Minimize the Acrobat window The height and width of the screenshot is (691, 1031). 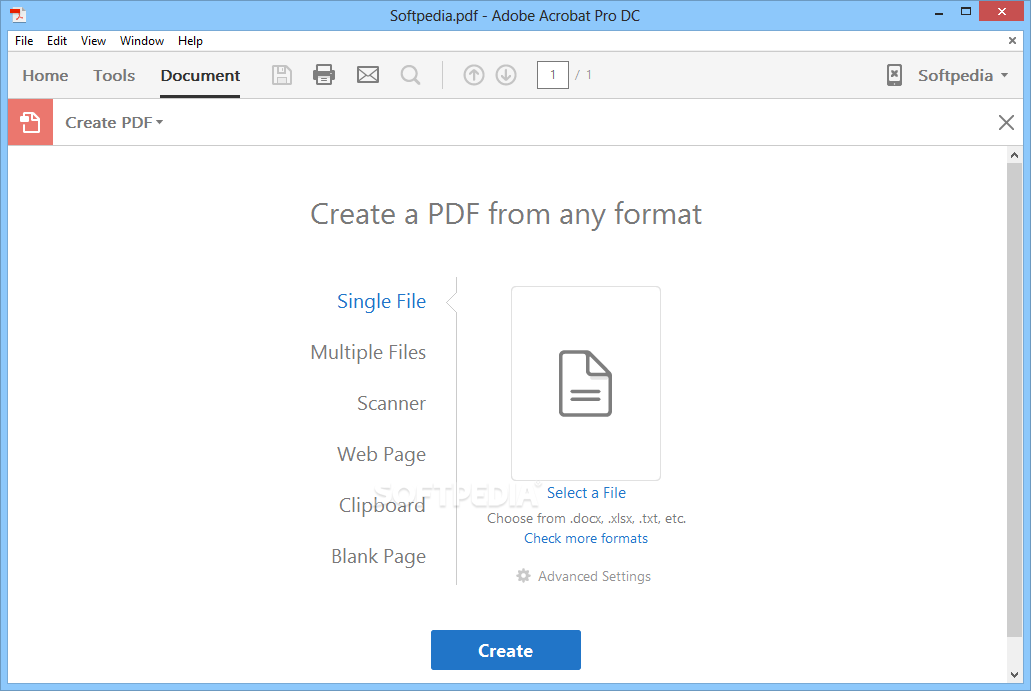click(939, 12)
